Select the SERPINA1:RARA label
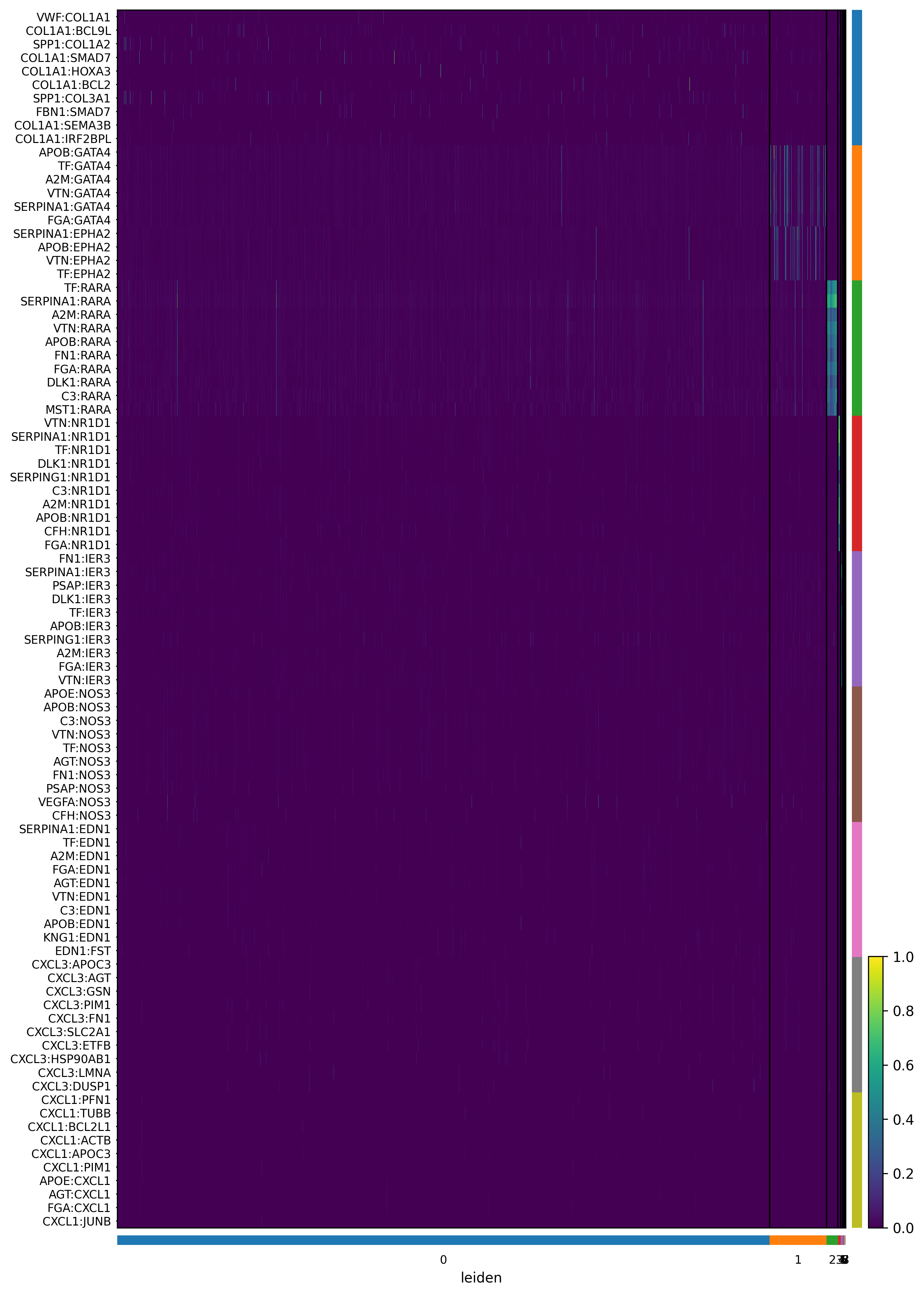Screen dimensions: 924x1295 tap(66, 301)
